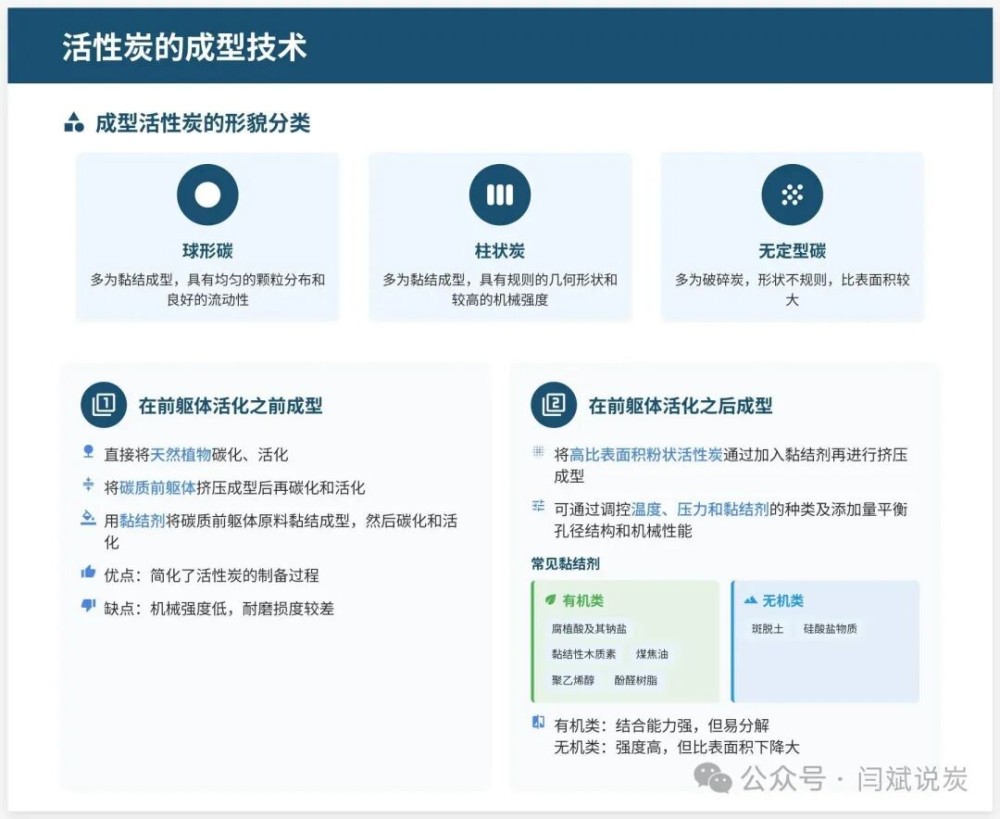The image size is (1000, 819).
Task: Click the 活性炭的成型技术 title banner
Action: click(500, 47)
